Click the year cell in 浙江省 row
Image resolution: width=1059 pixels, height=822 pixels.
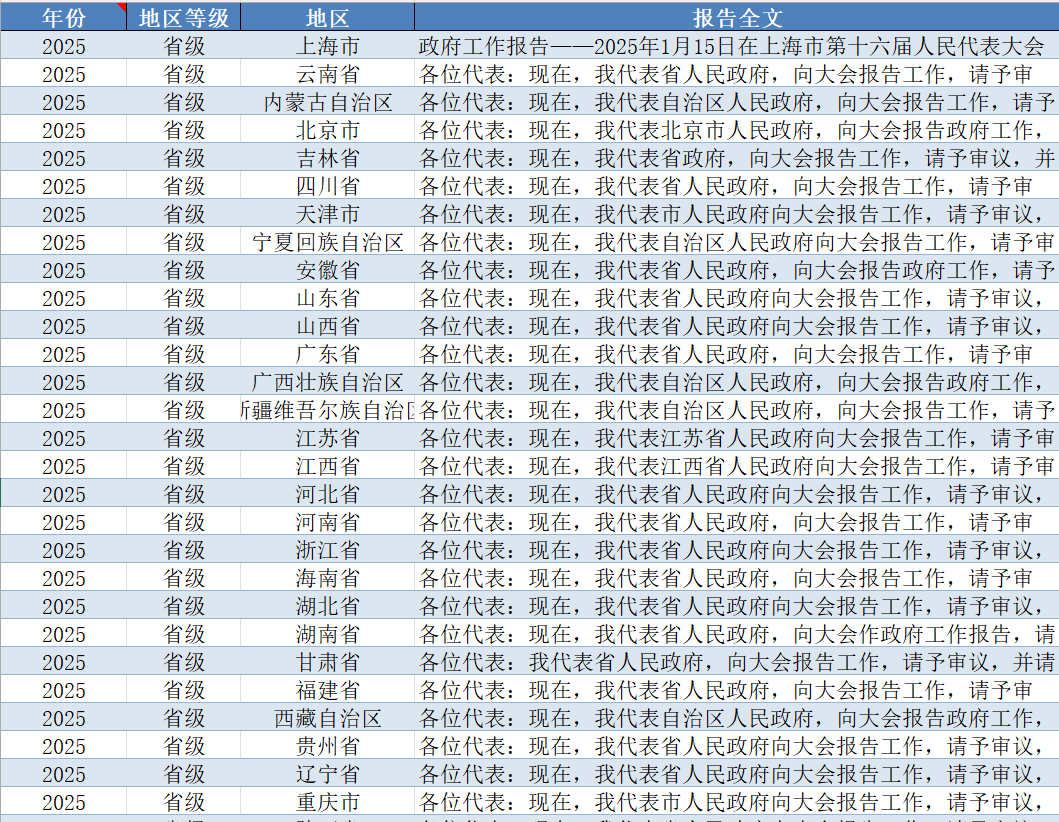63,550
